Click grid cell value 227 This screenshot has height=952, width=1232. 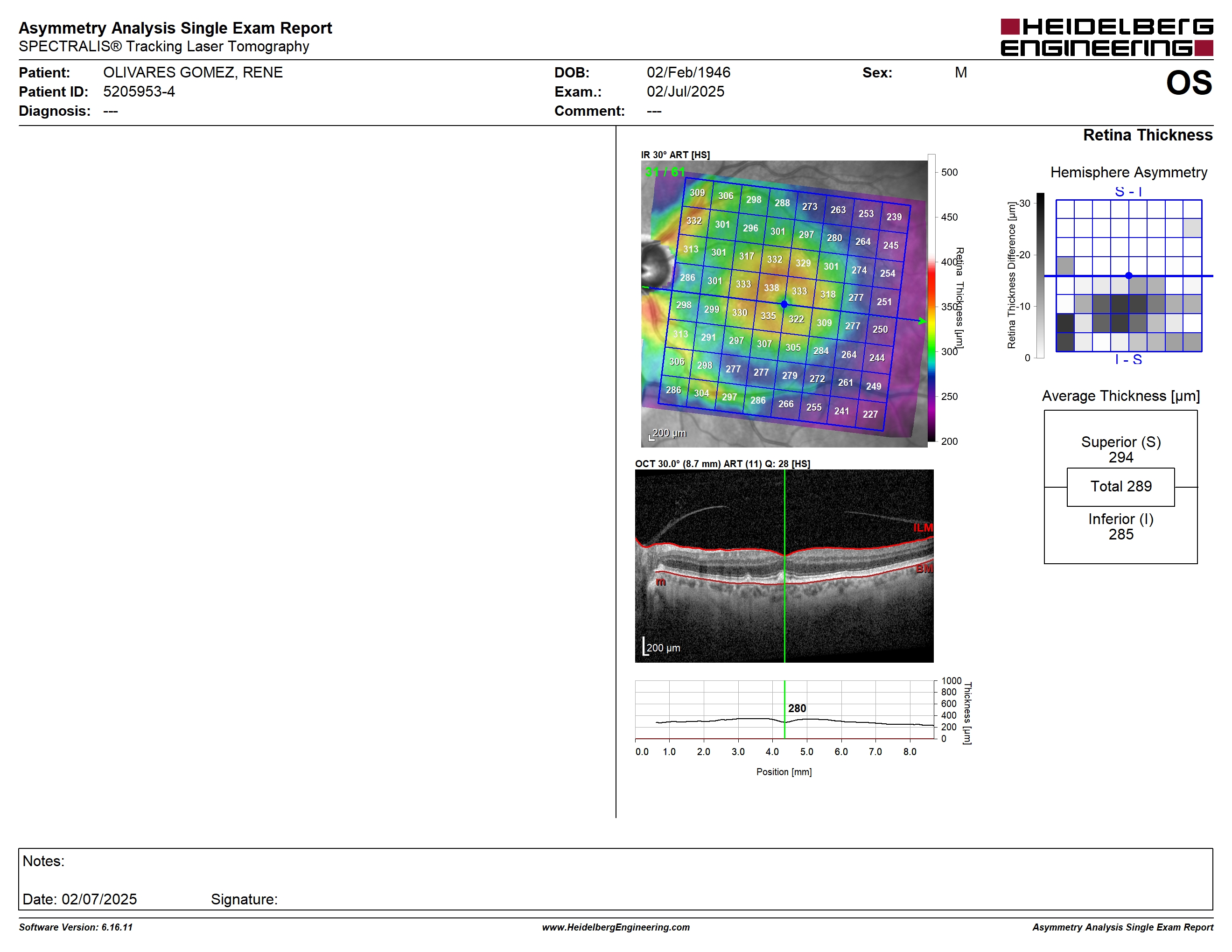[x=870, y=414]
